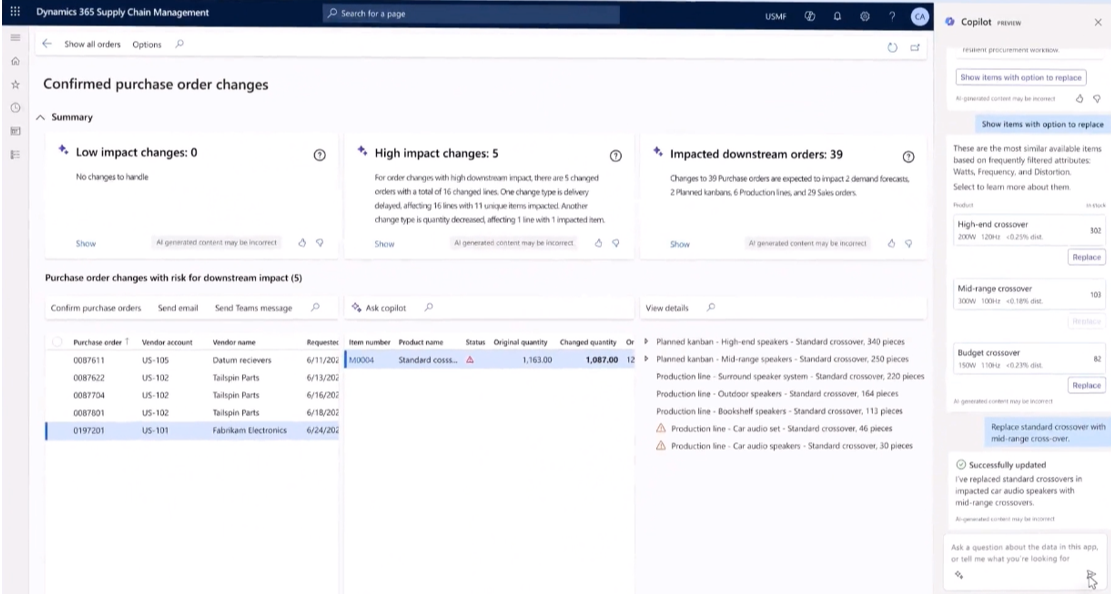Close the Copilot panel
The height and width of the screenshot is (594, 1111).
(1098, 22)
